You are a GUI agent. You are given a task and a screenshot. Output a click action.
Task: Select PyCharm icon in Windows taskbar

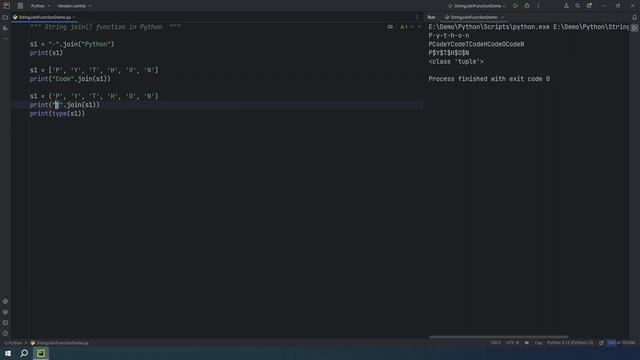pos(41,353)
